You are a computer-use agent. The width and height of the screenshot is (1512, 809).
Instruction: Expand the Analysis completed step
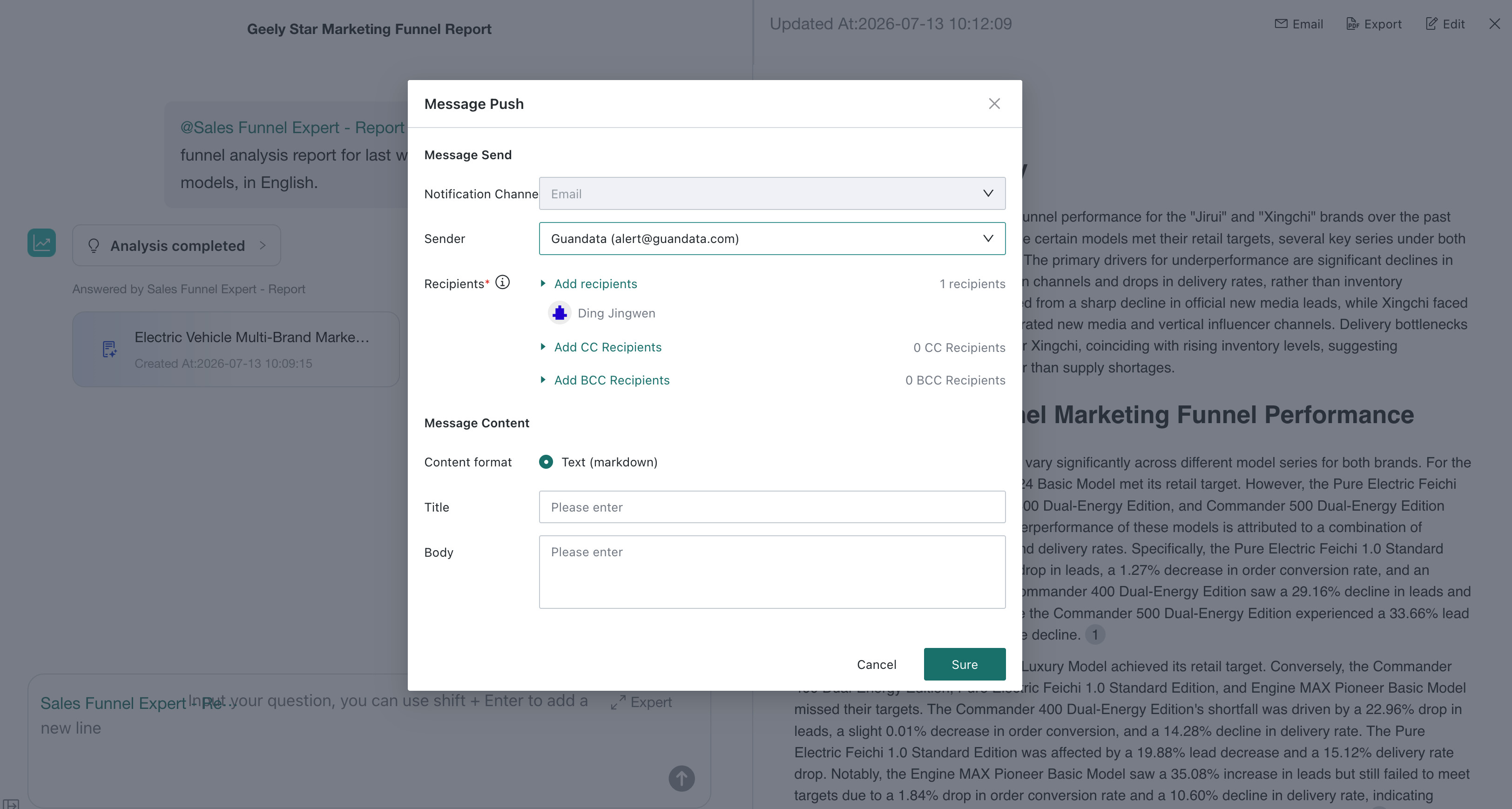pyautogui.click(x=176, y=245)
